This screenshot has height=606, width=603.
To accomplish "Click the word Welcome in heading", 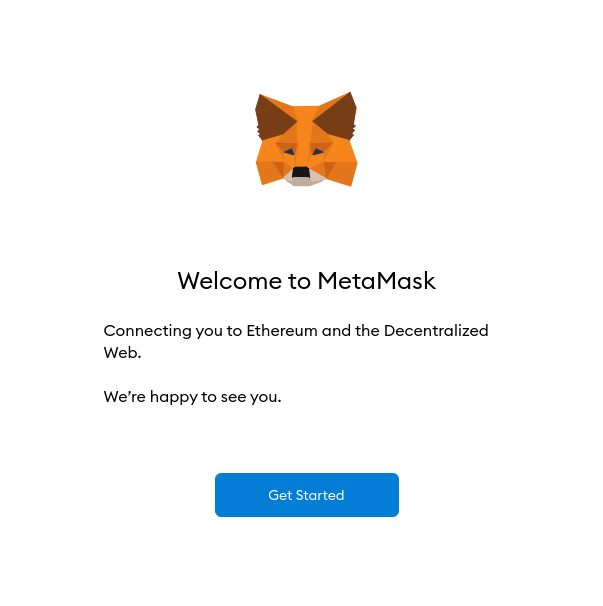I will click(230, 281).
